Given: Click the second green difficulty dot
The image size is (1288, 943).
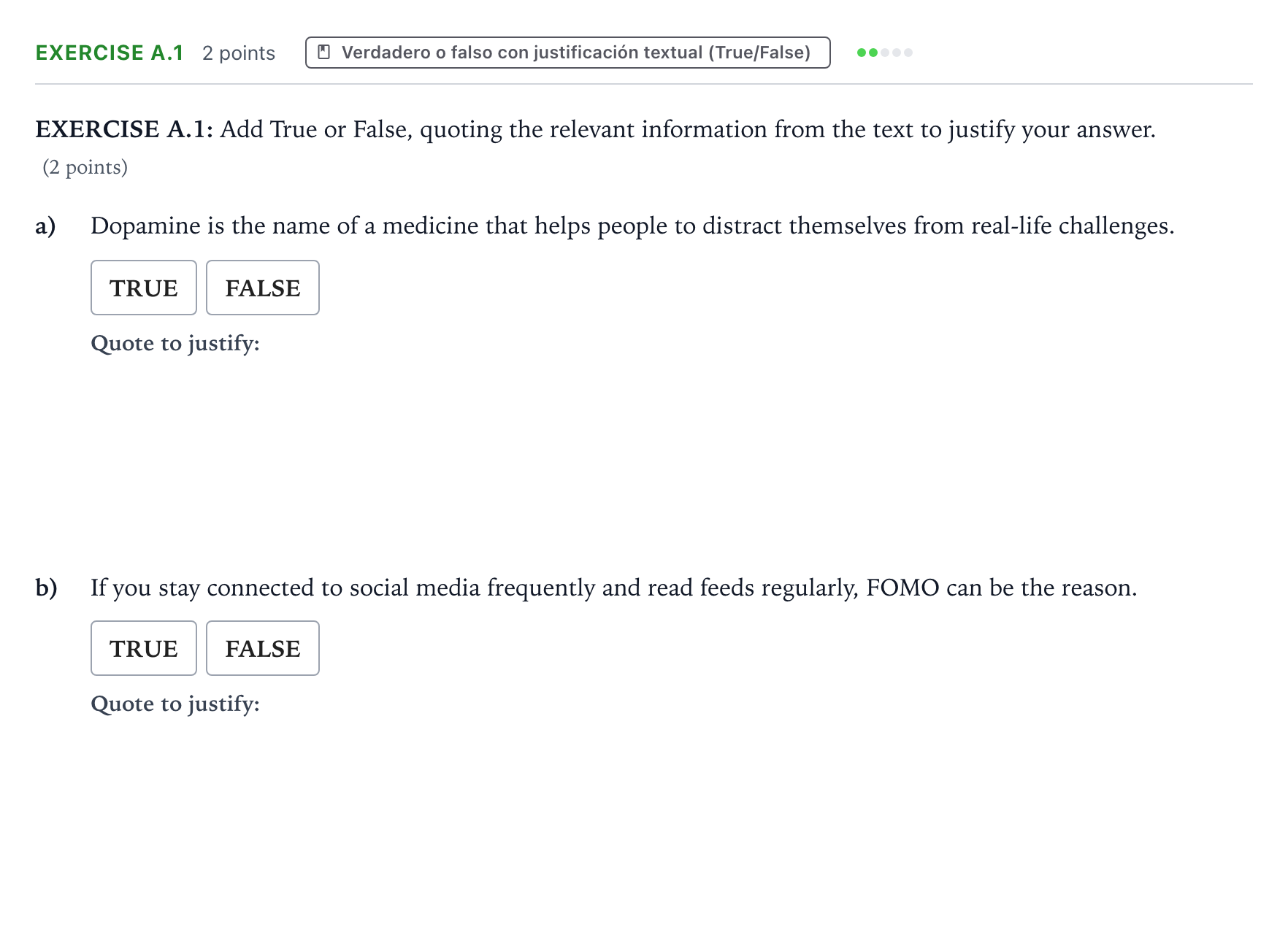Looking at the screenshot, I should click(x=873, y=53).
